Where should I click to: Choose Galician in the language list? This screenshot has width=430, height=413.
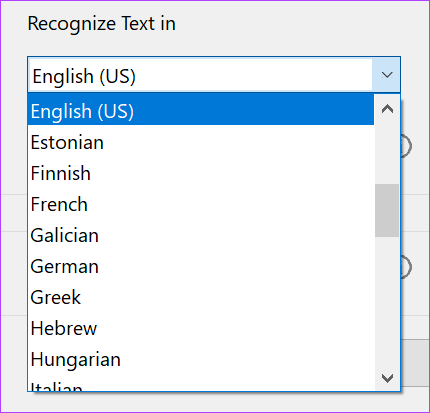coord(201,235)
